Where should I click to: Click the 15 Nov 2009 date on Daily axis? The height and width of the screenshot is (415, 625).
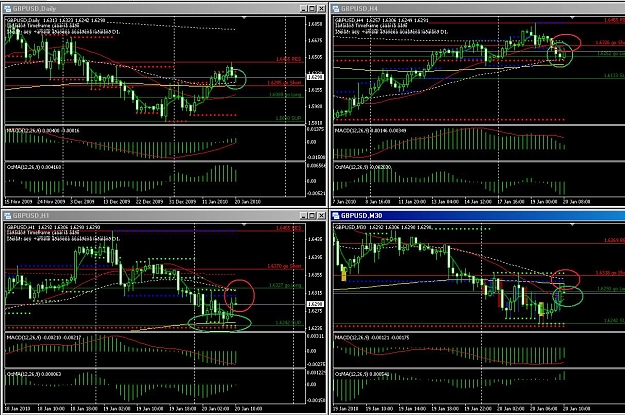pyautogui.click(x=18, y=202)
